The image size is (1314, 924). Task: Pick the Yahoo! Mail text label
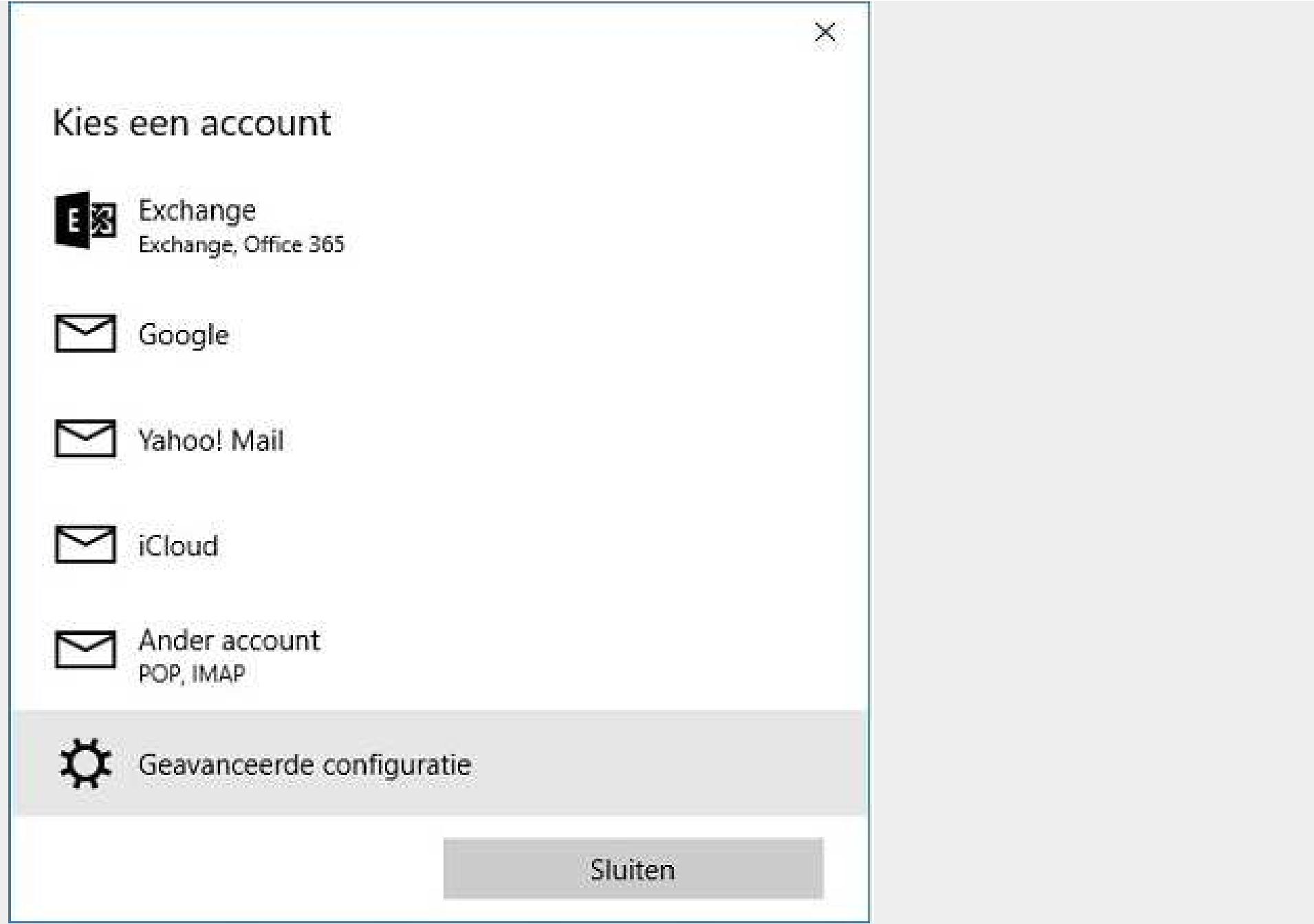click(211, 440)
